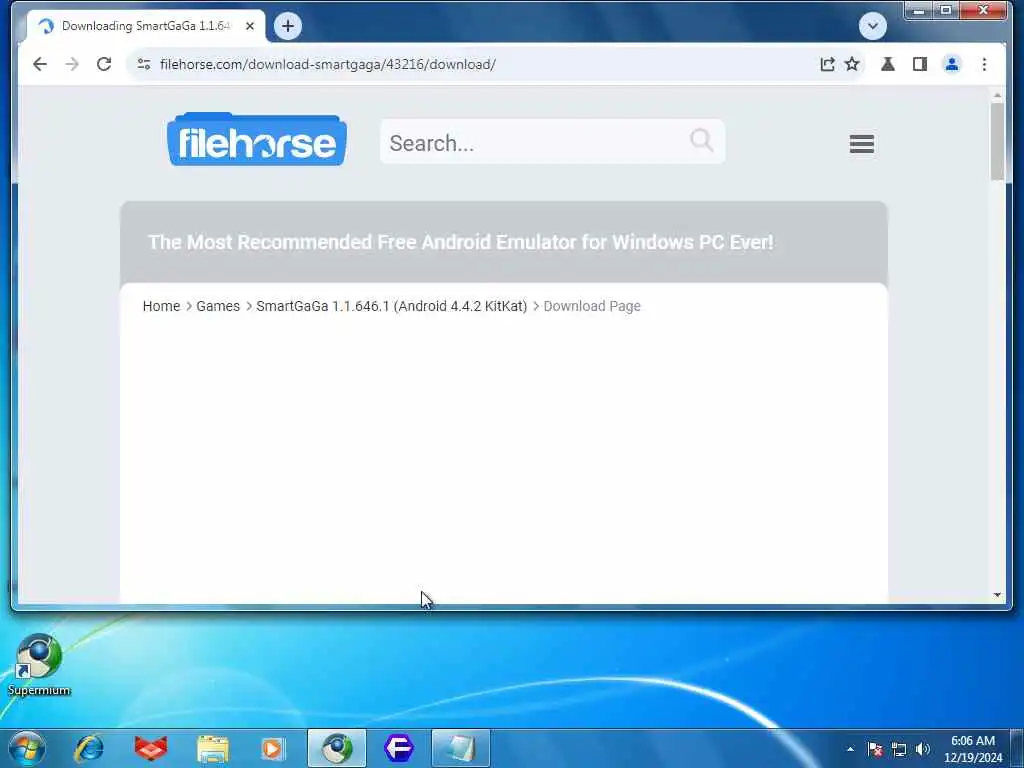Open the flask experiments icon
The height and width of the screenshot is (768, 1024).
coord(888,64)
